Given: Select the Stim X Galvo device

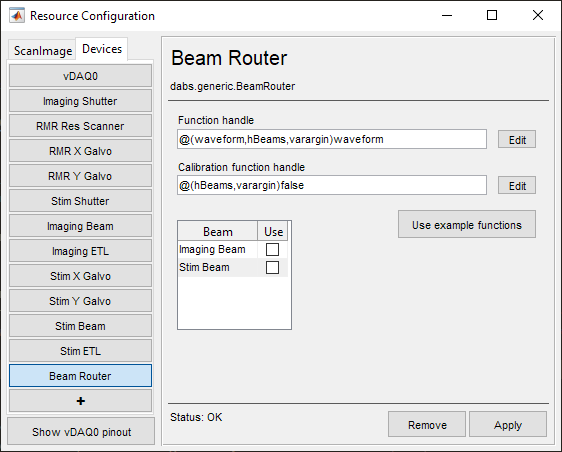Looking at the screenshot, I should point(80,276).
